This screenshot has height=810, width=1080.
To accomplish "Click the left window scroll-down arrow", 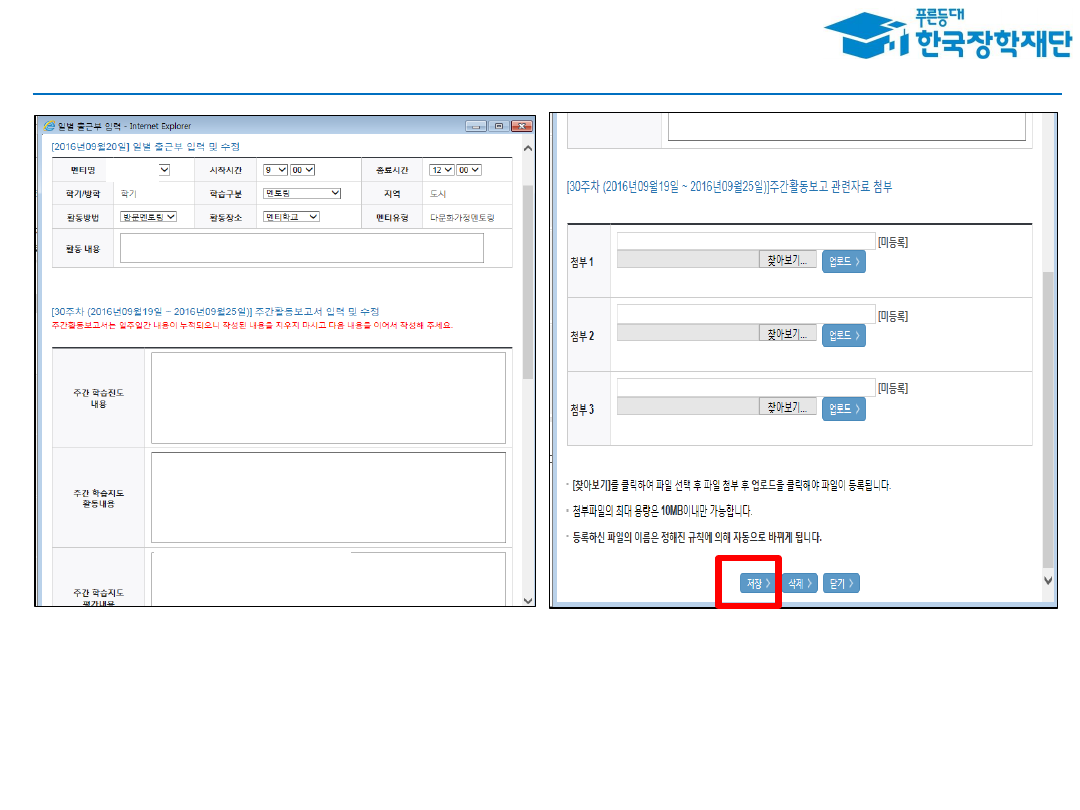I will pyautogui.click(x=528, y=600).
